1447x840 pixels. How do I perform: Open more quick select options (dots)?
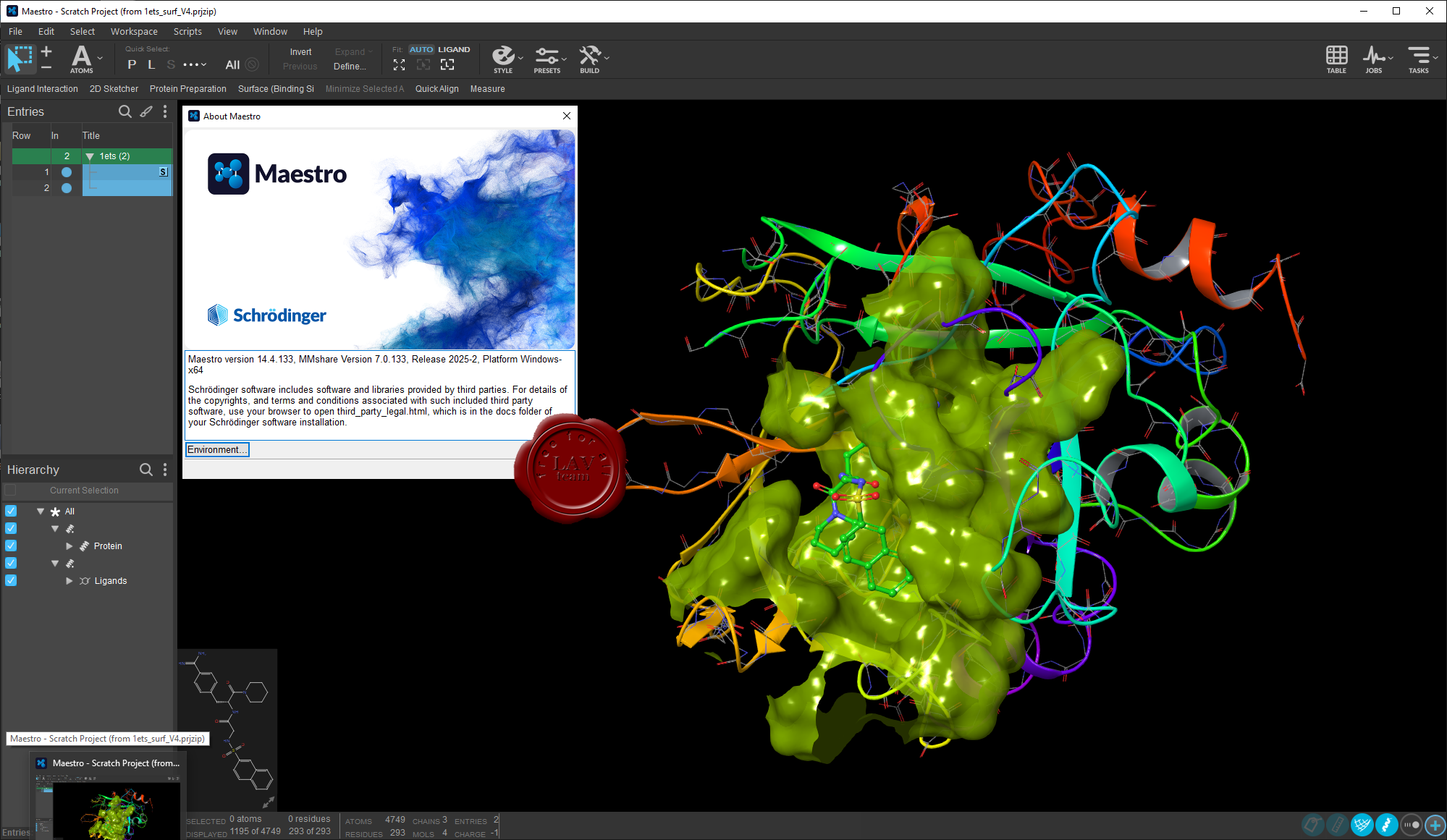click(195, 64)
